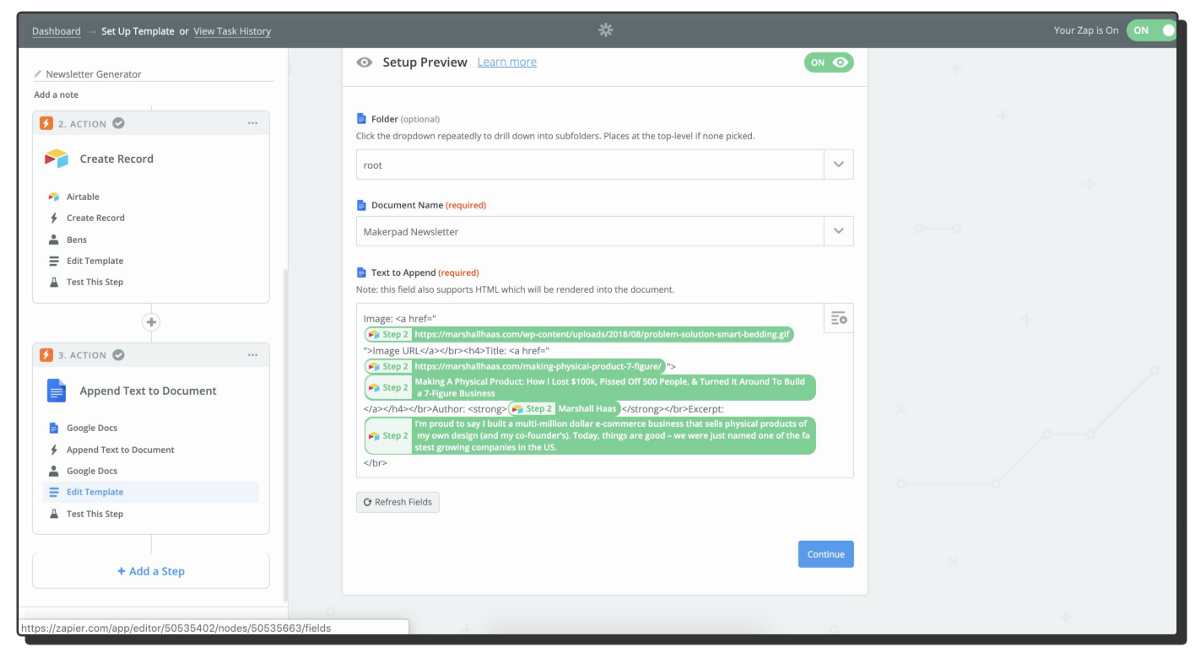Viewport: 1200px width, 668px height.
Task: Open the insert field icon in Text to Append
Action: click(x=839, y=318)
